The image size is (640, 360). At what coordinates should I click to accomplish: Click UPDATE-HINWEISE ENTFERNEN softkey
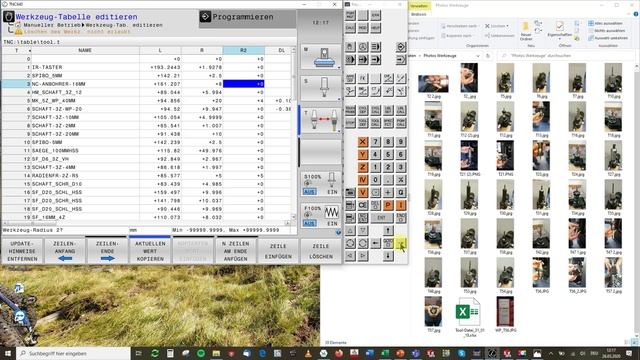pyautogui.click(x=22, y=251)
